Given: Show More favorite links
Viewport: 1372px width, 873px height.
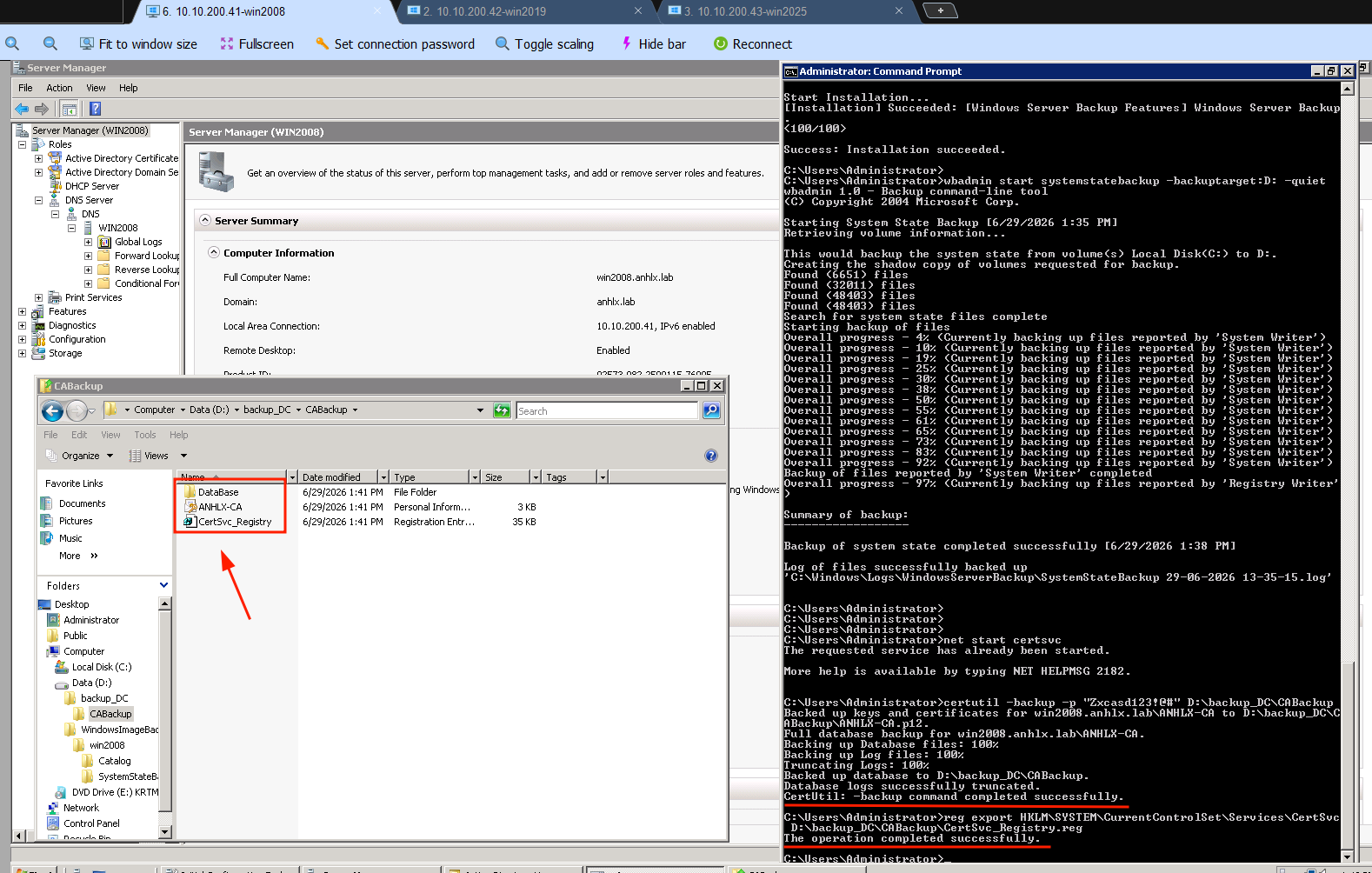Looking at the screenshot, I should [78, 556].
